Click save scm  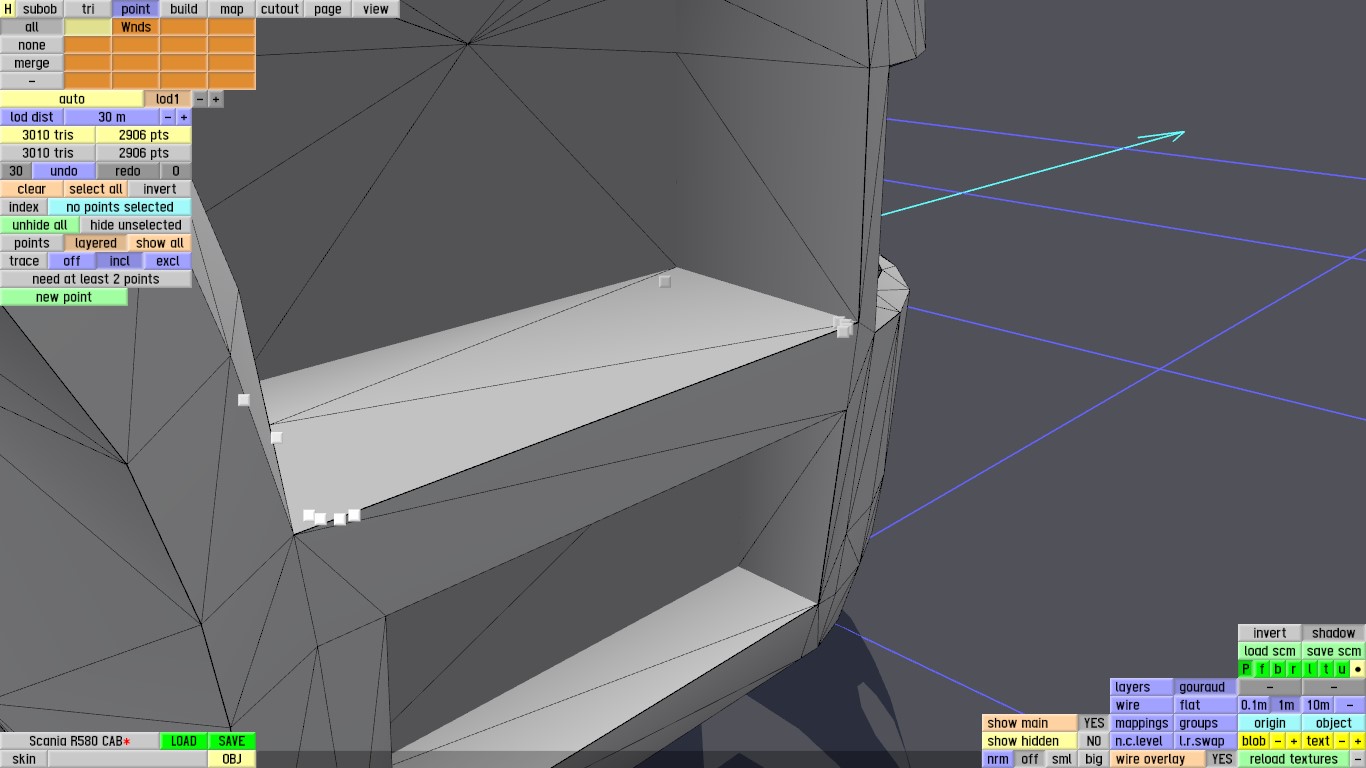point(1334,651)
